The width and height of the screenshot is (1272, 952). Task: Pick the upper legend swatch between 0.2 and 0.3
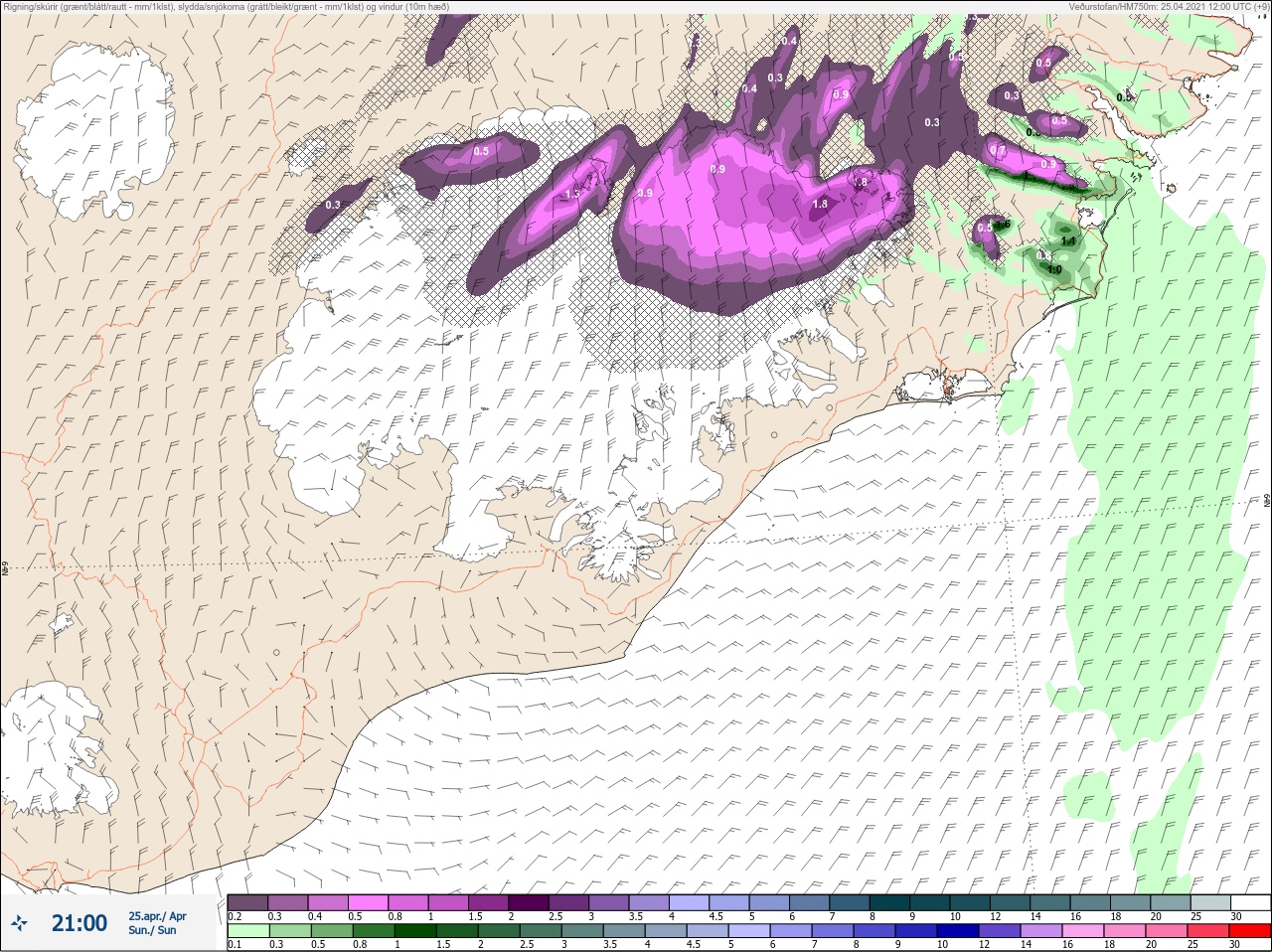(x=248, y=902)
